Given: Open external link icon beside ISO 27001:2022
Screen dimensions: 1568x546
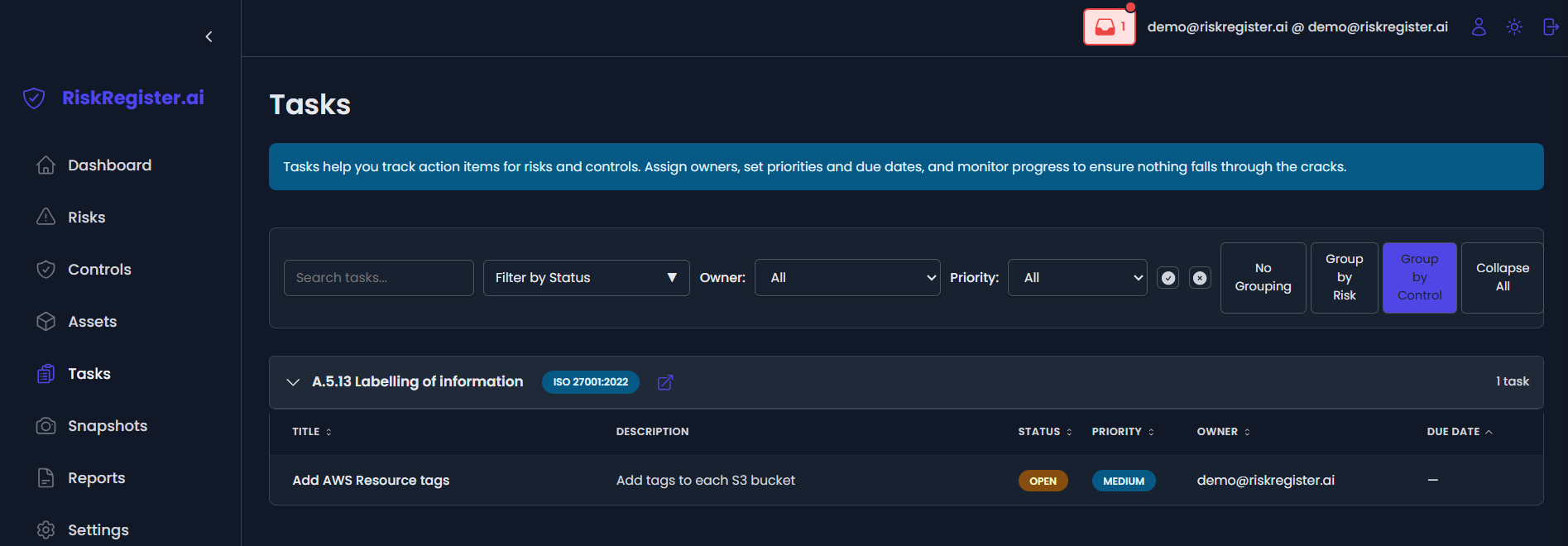Looking at the screenshot, I should pos(665,382).
